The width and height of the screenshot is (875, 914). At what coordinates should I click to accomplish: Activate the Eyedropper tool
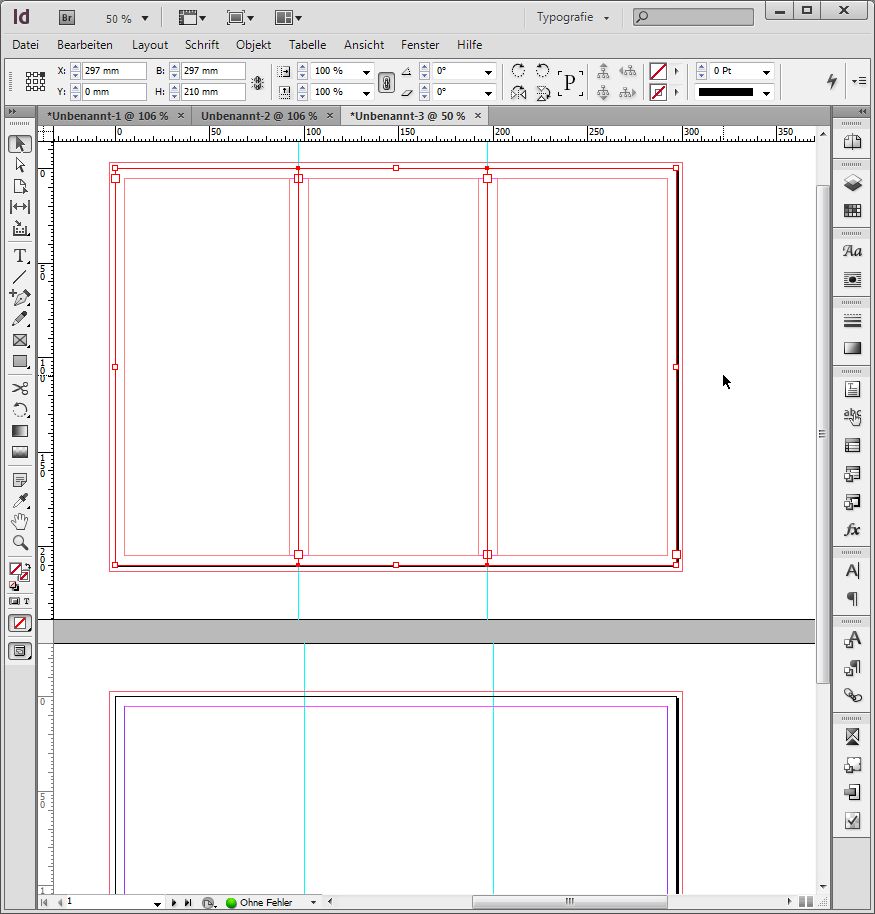(x=20, y=501)
